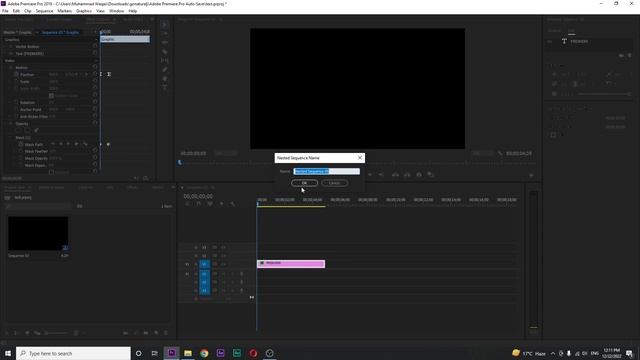640x360 pixels.
Task: Switch to Edit tab in Essential Graphics
Action: pos(572,31)
